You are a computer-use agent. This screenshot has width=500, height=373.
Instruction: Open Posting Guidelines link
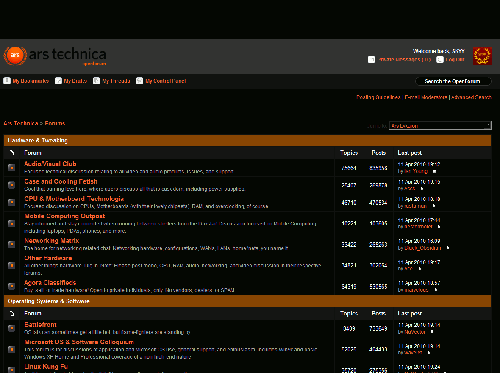[378, 97]
